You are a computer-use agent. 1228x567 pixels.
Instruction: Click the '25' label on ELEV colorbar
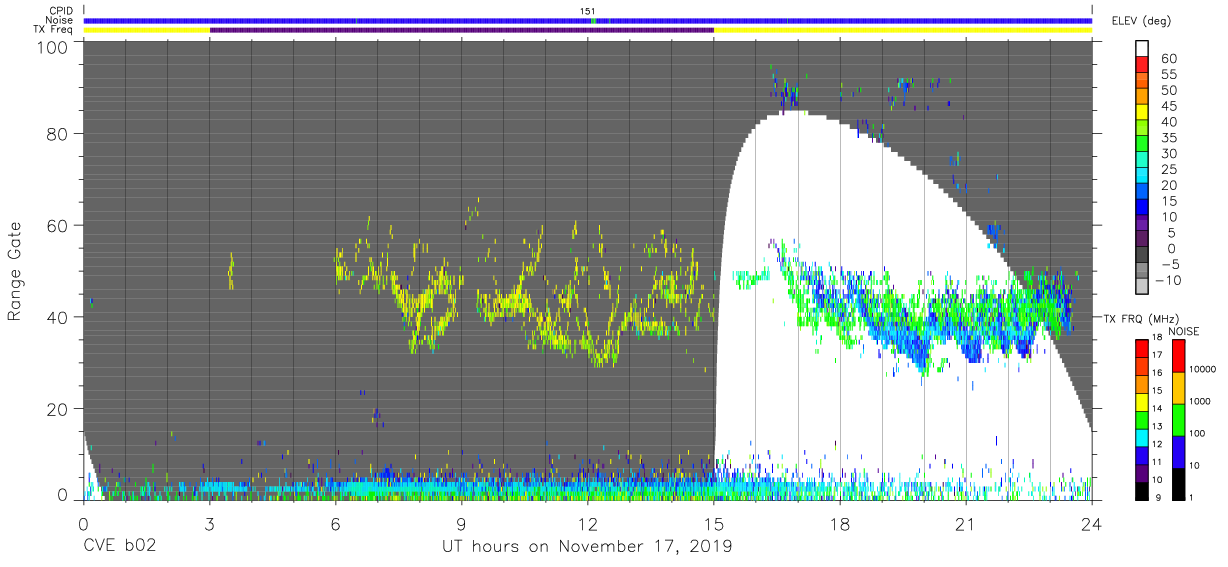pyautogui.click(x=1168, y=169)
